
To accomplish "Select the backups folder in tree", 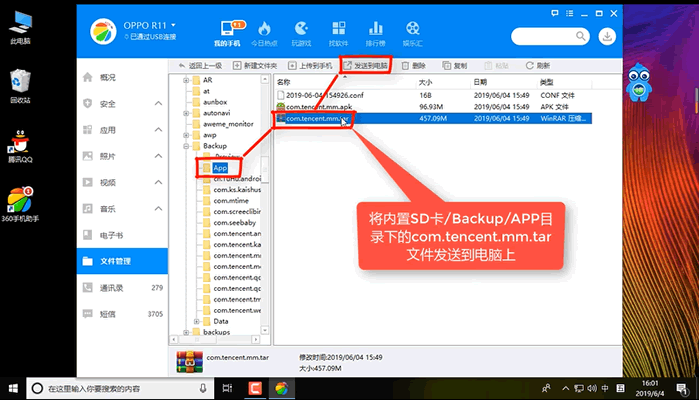I will (216, 332).
